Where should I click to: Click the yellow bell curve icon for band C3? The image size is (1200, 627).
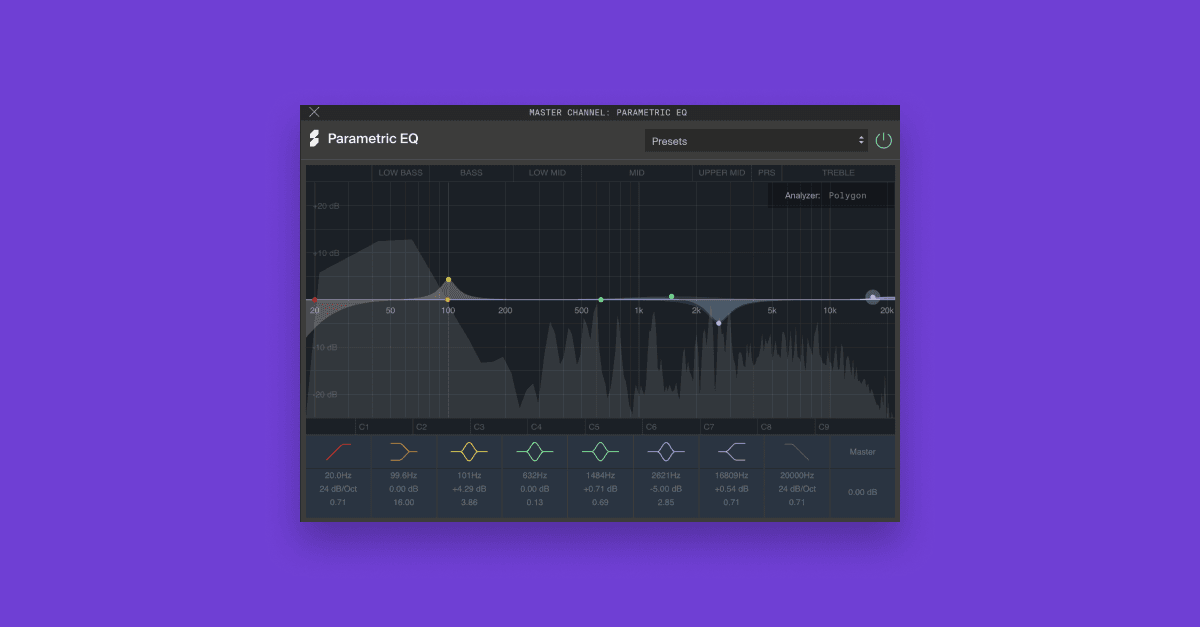tap(470, 451)
